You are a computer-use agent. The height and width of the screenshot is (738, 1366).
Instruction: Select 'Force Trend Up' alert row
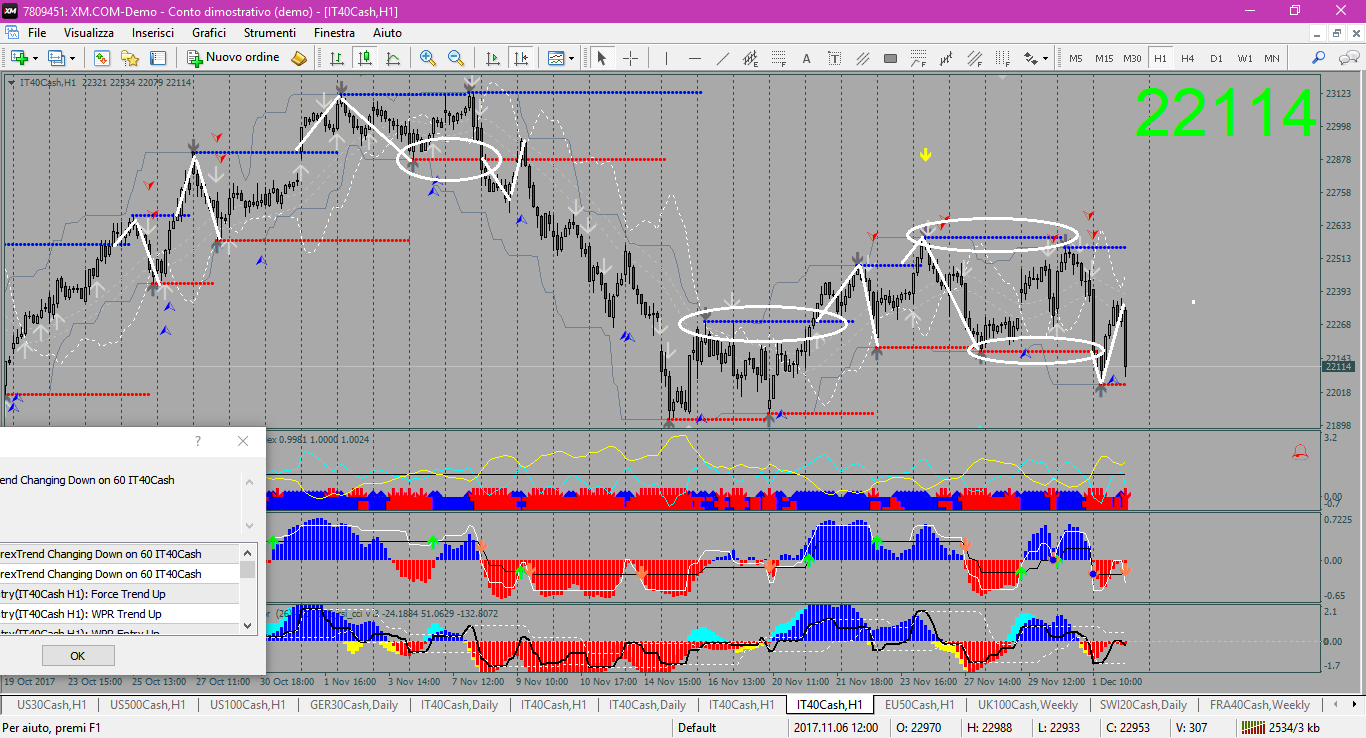[119, 594]
